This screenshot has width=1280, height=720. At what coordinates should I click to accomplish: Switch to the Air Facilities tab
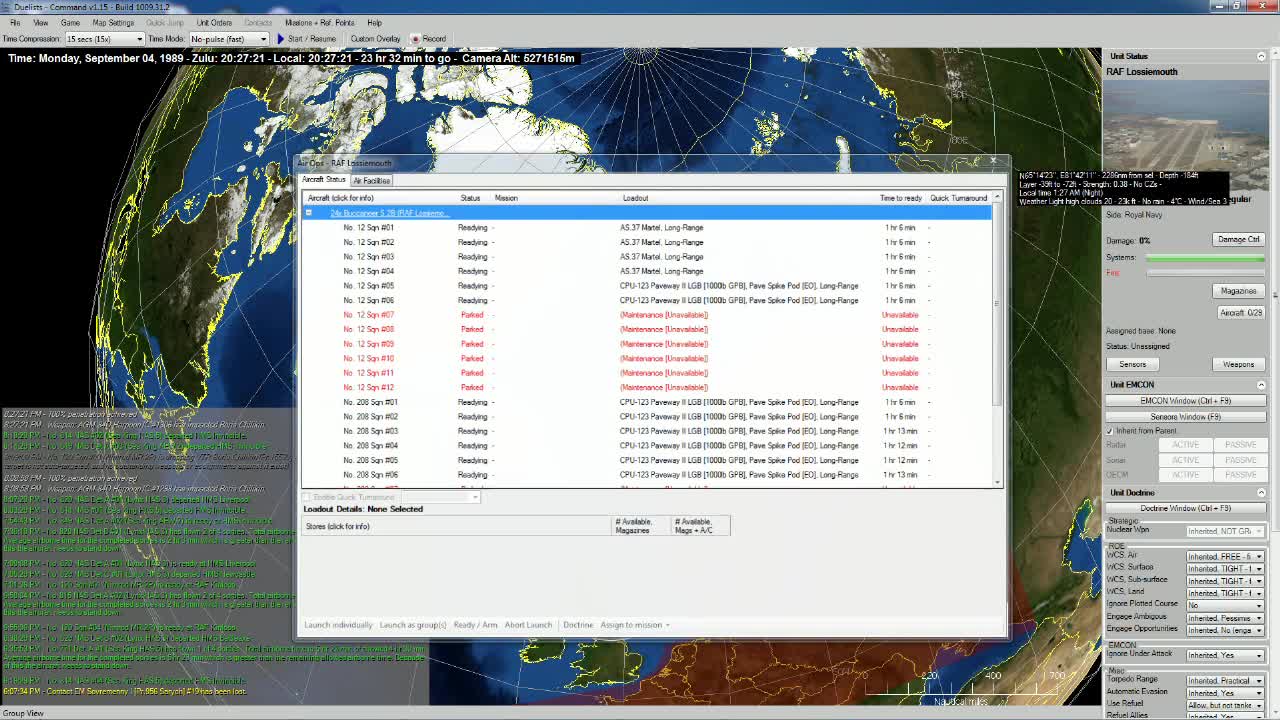point(371,181)
